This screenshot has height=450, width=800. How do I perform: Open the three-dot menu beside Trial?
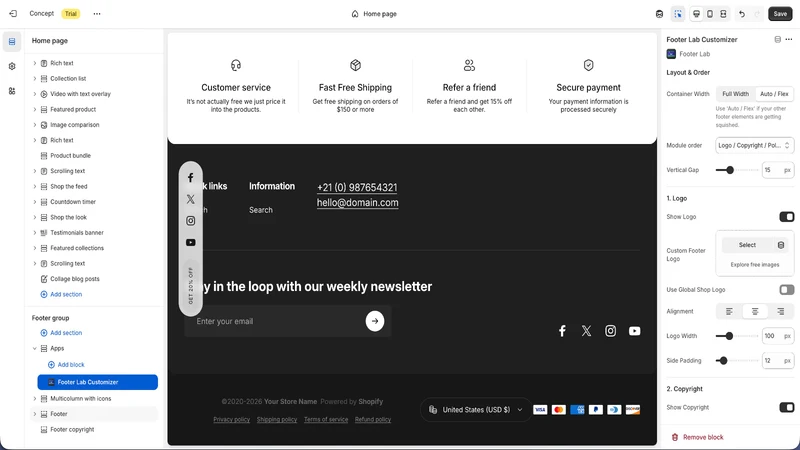point(97,14)
